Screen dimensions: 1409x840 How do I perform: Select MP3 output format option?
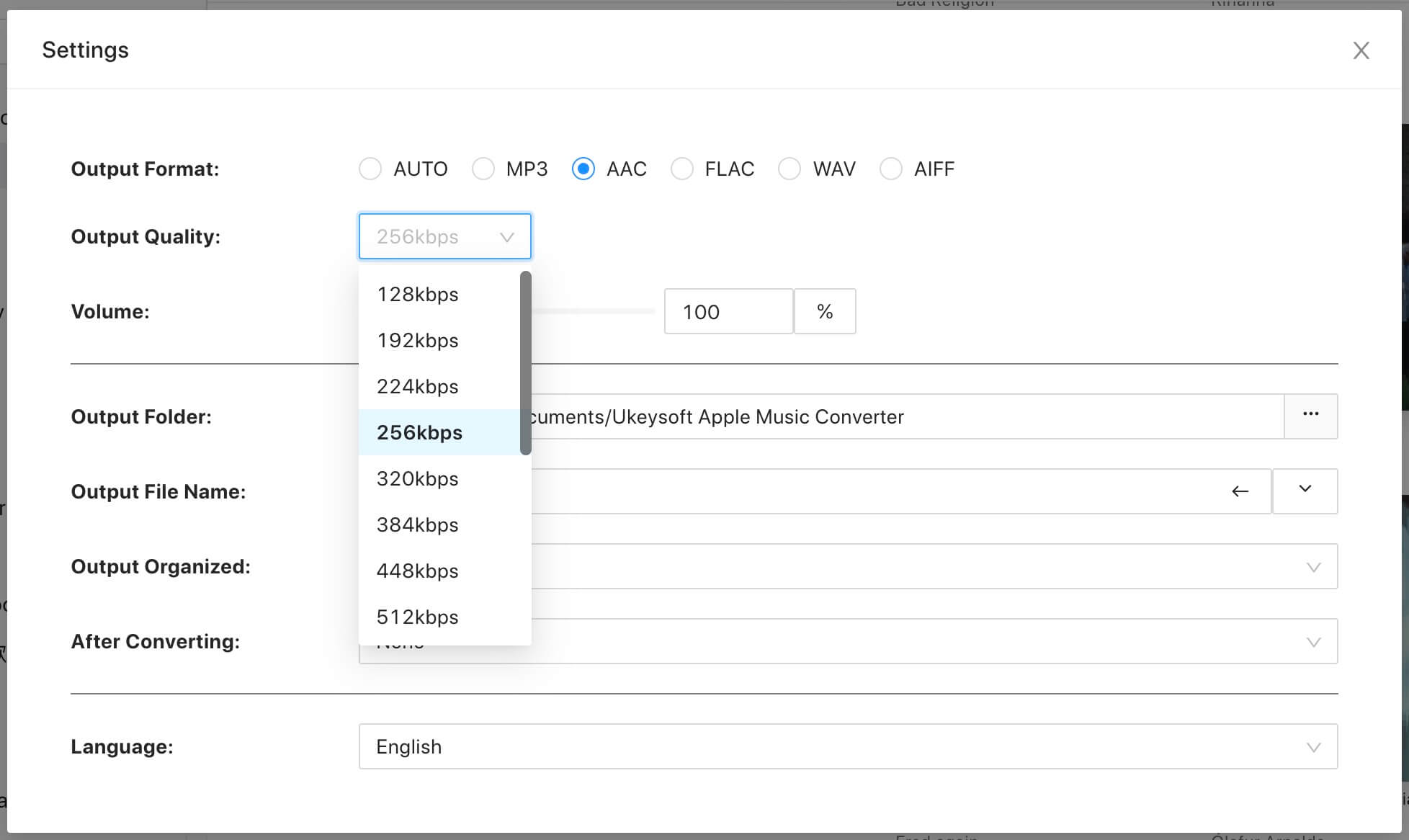[483, 168]
